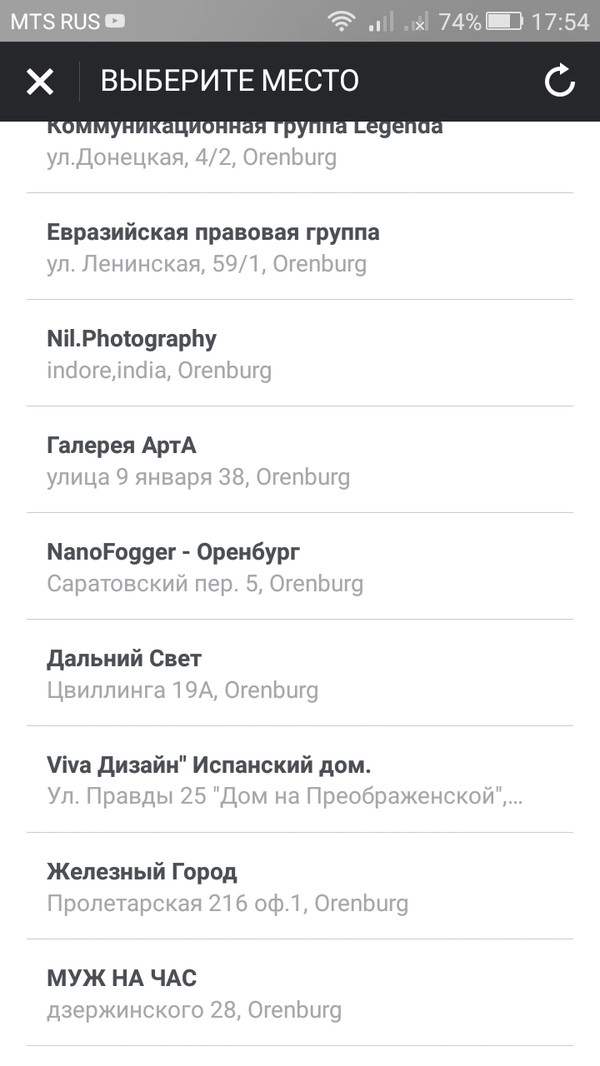This screenshot has height=1066, width=600.
Task: Choose Дальний Свет on Цвиллинга 19А
Action: tap(124, 658)
